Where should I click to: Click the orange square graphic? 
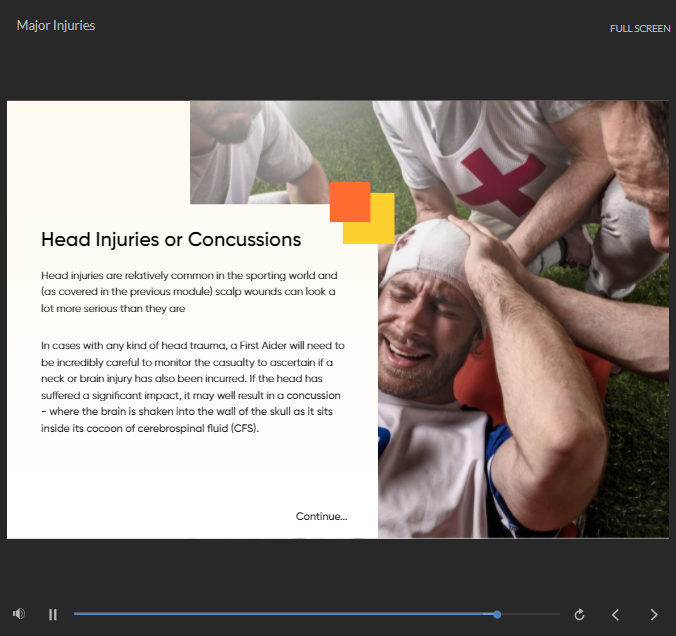(x=349, y=200)
